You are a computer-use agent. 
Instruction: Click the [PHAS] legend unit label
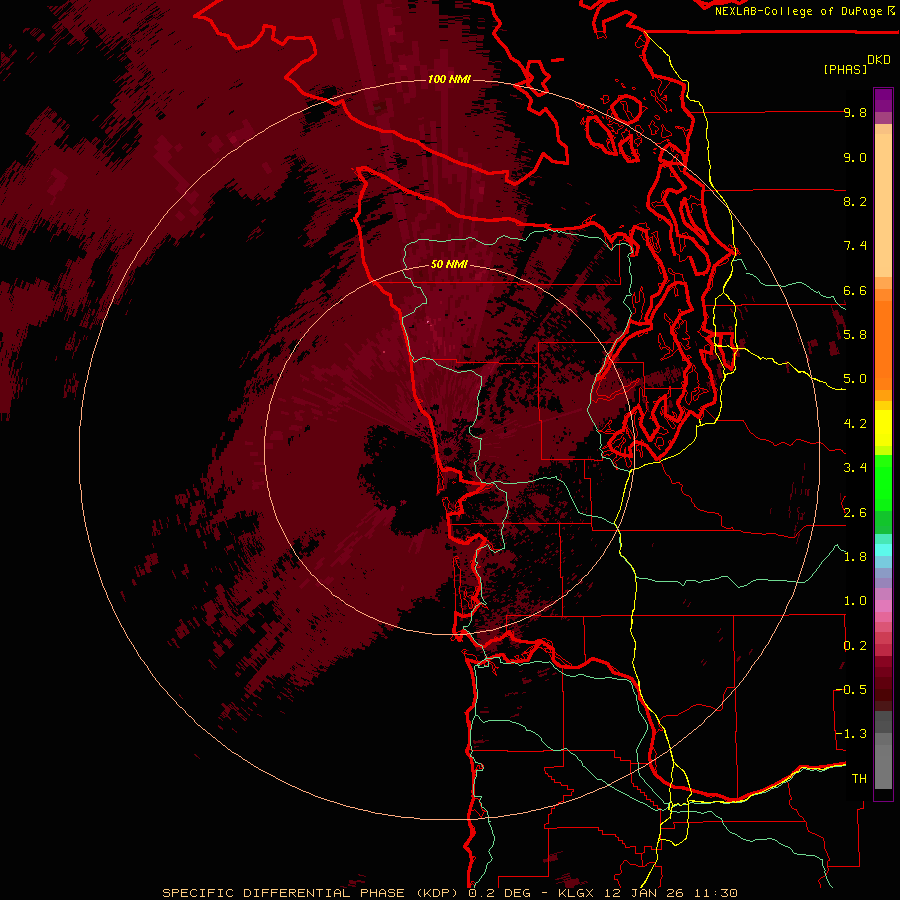tap(845, 69)
